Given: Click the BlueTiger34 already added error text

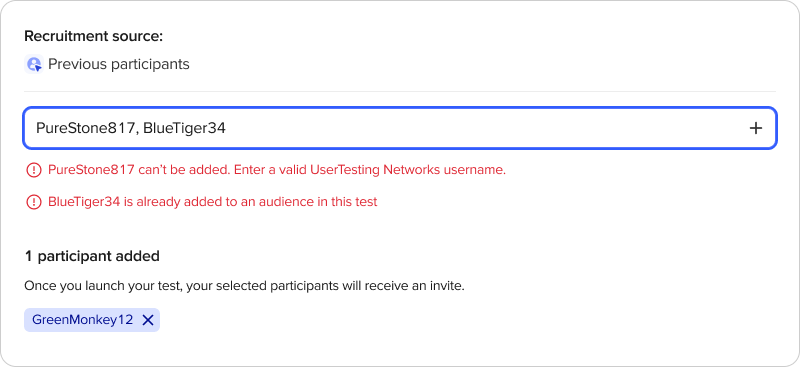Looking at the screenshot, I should pos(213,202).
